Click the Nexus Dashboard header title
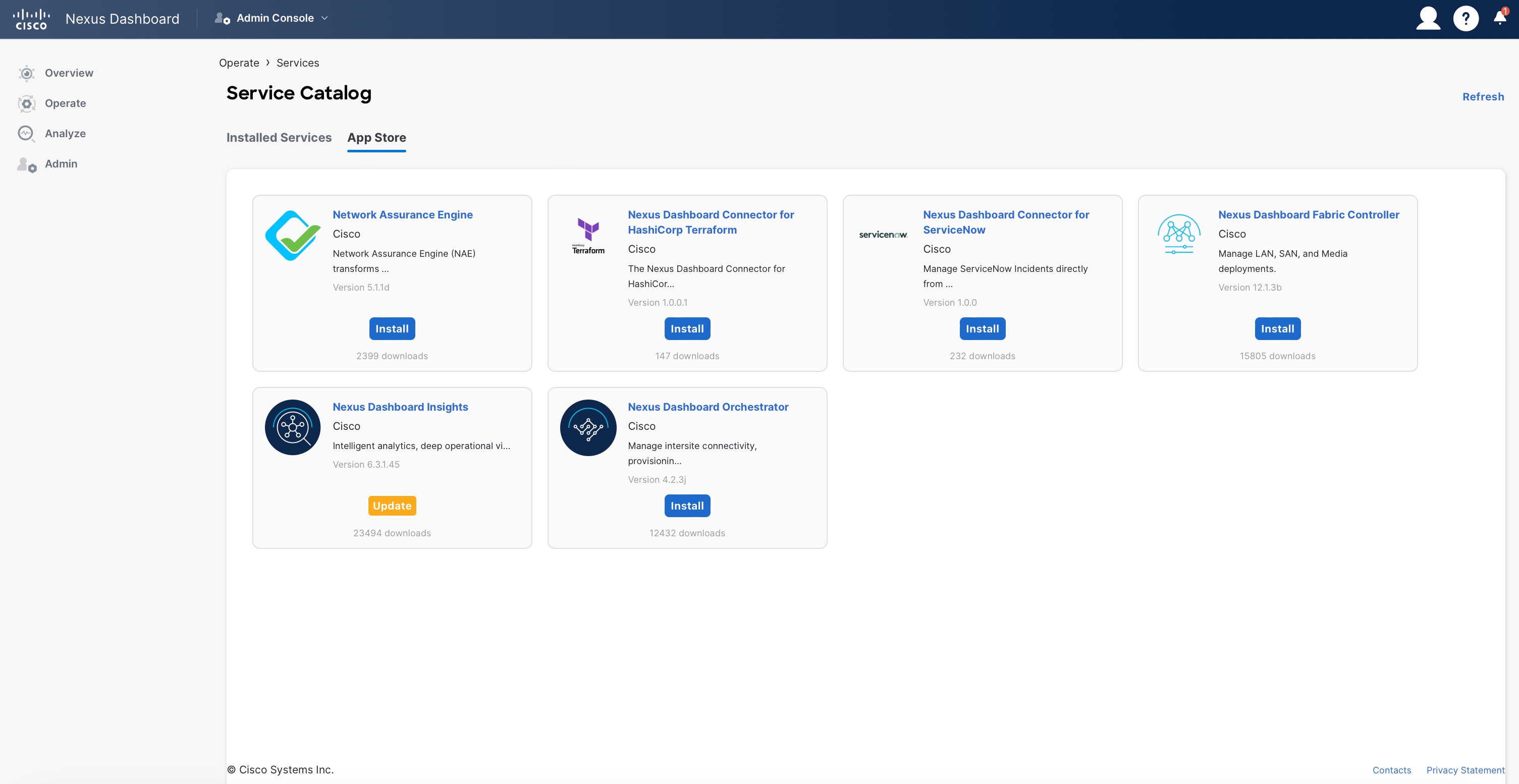Image resolution: width=1519 pixels, height=784 pixels. click(x=122, y=19)
